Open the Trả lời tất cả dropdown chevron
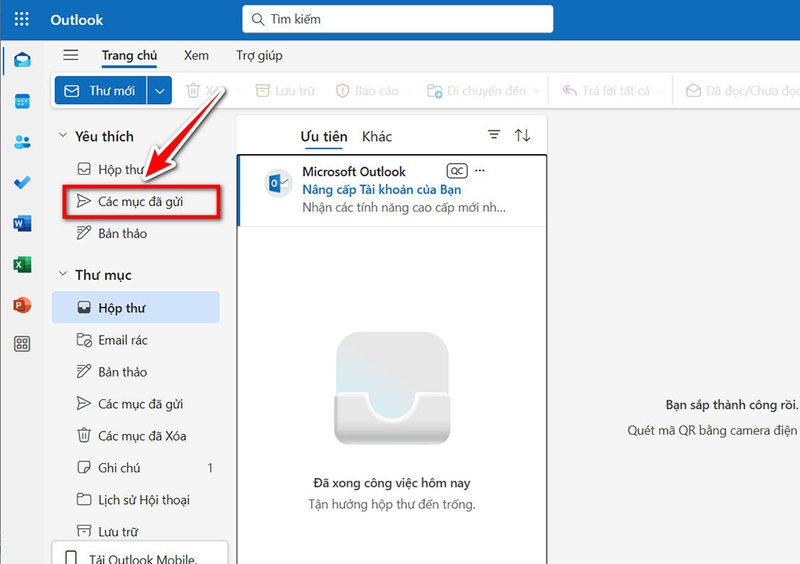Image resolution: width=800 pixels, height=564 pixels. (661, 91)
